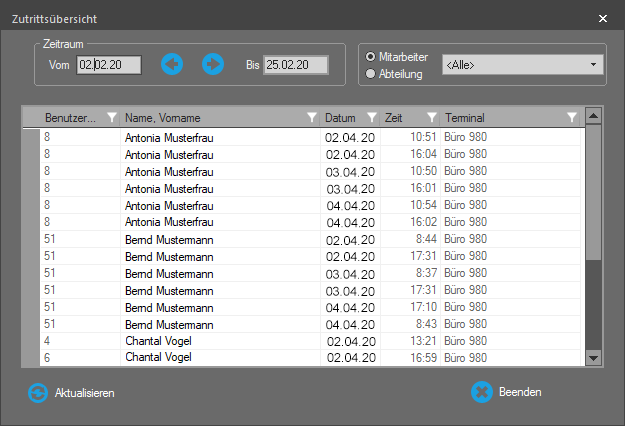This screenshot has height=426, width=625.
Task: Open filter on Terminal column
Action: [571, 118]
